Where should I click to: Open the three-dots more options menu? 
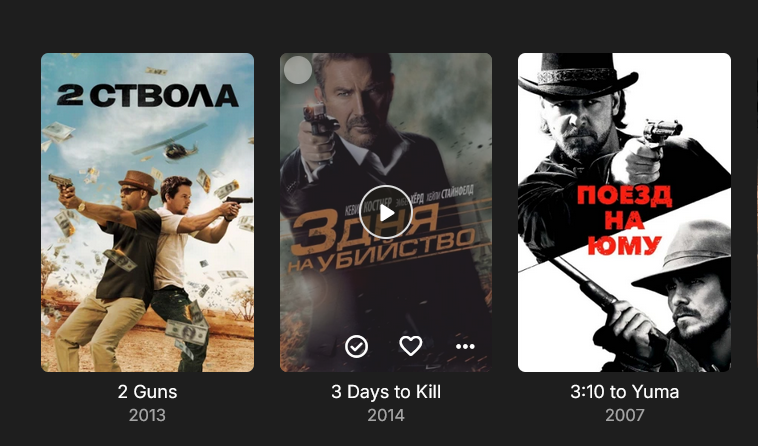coord(465,346)
